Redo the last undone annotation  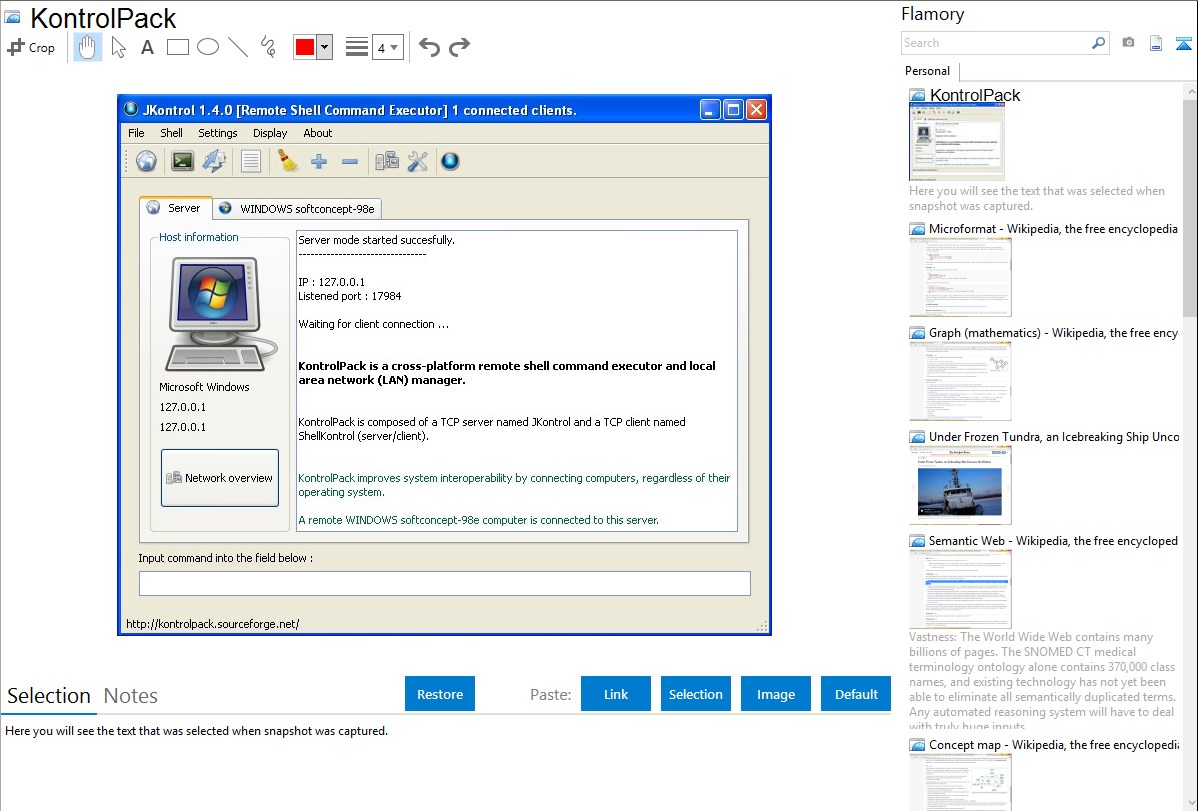click(x=459, y=47)
